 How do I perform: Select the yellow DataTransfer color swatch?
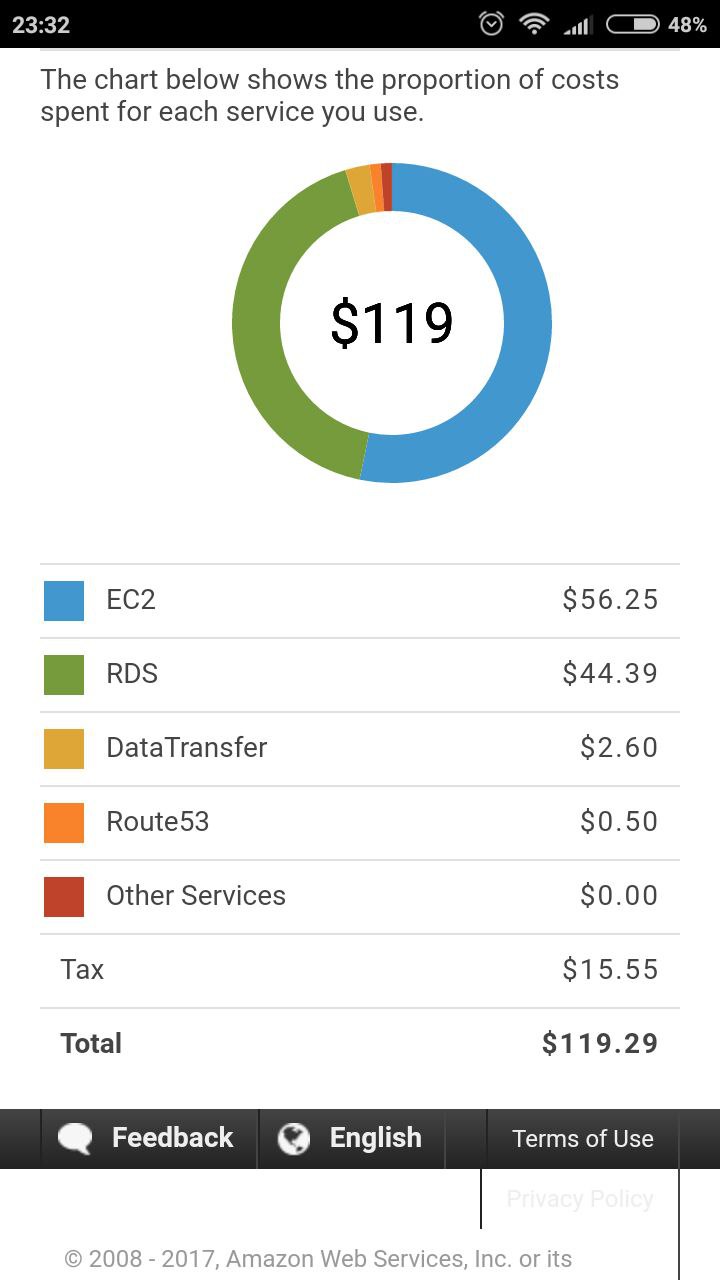(x=64, y=749)
